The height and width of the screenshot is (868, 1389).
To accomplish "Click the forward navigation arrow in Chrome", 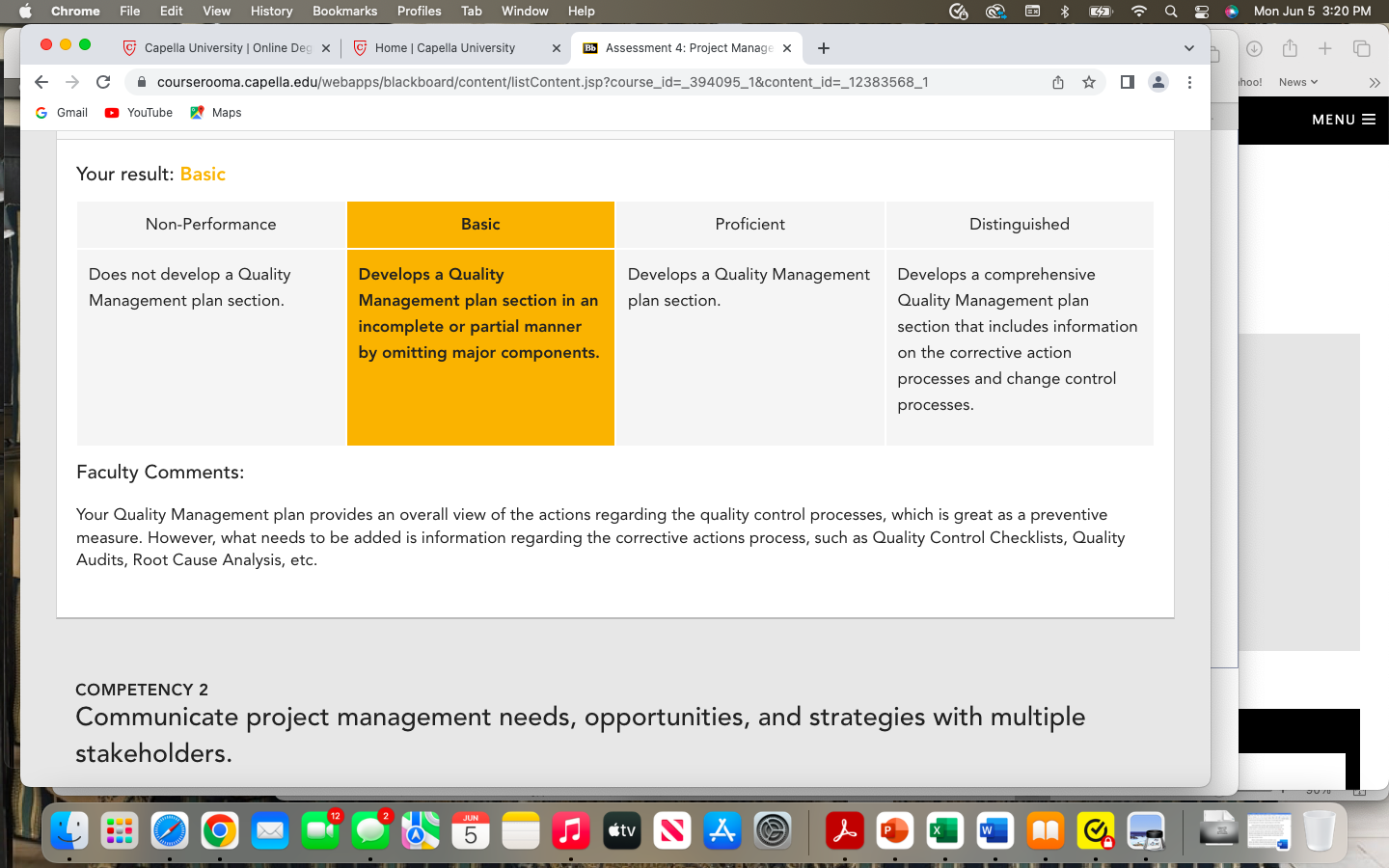I will (x=72, y=82).
